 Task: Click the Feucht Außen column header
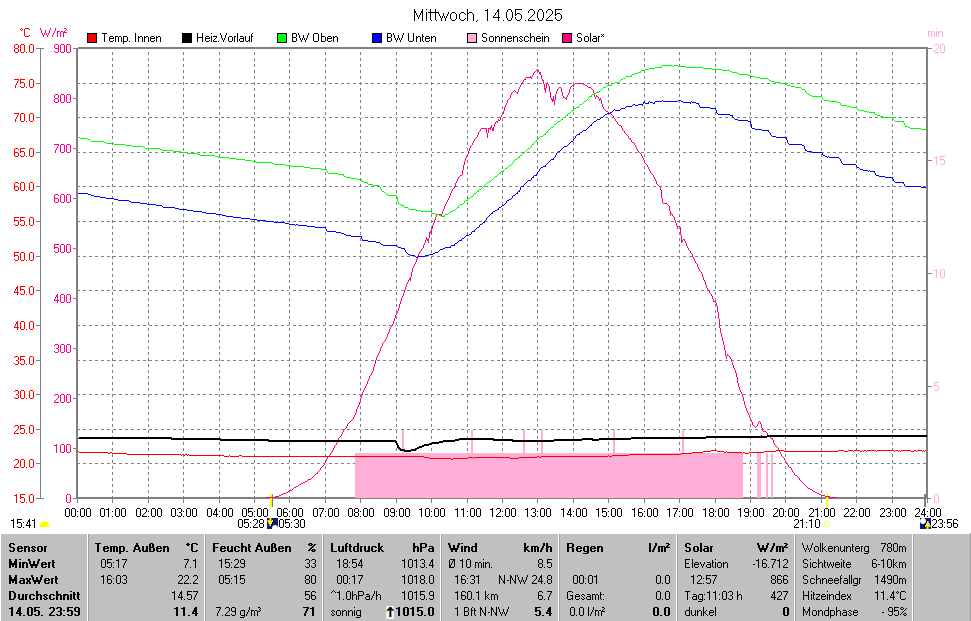pos(251,548)
